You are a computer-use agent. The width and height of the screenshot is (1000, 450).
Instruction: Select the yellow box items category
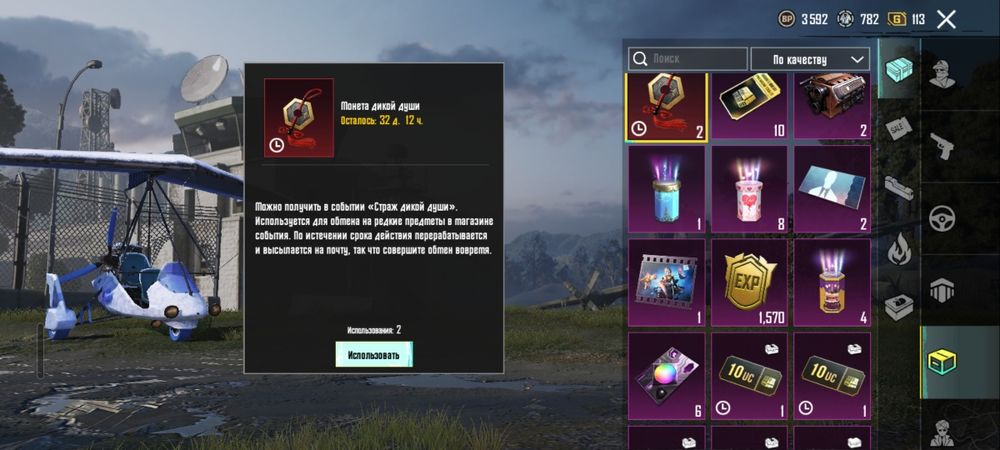[x=942, y=363]
